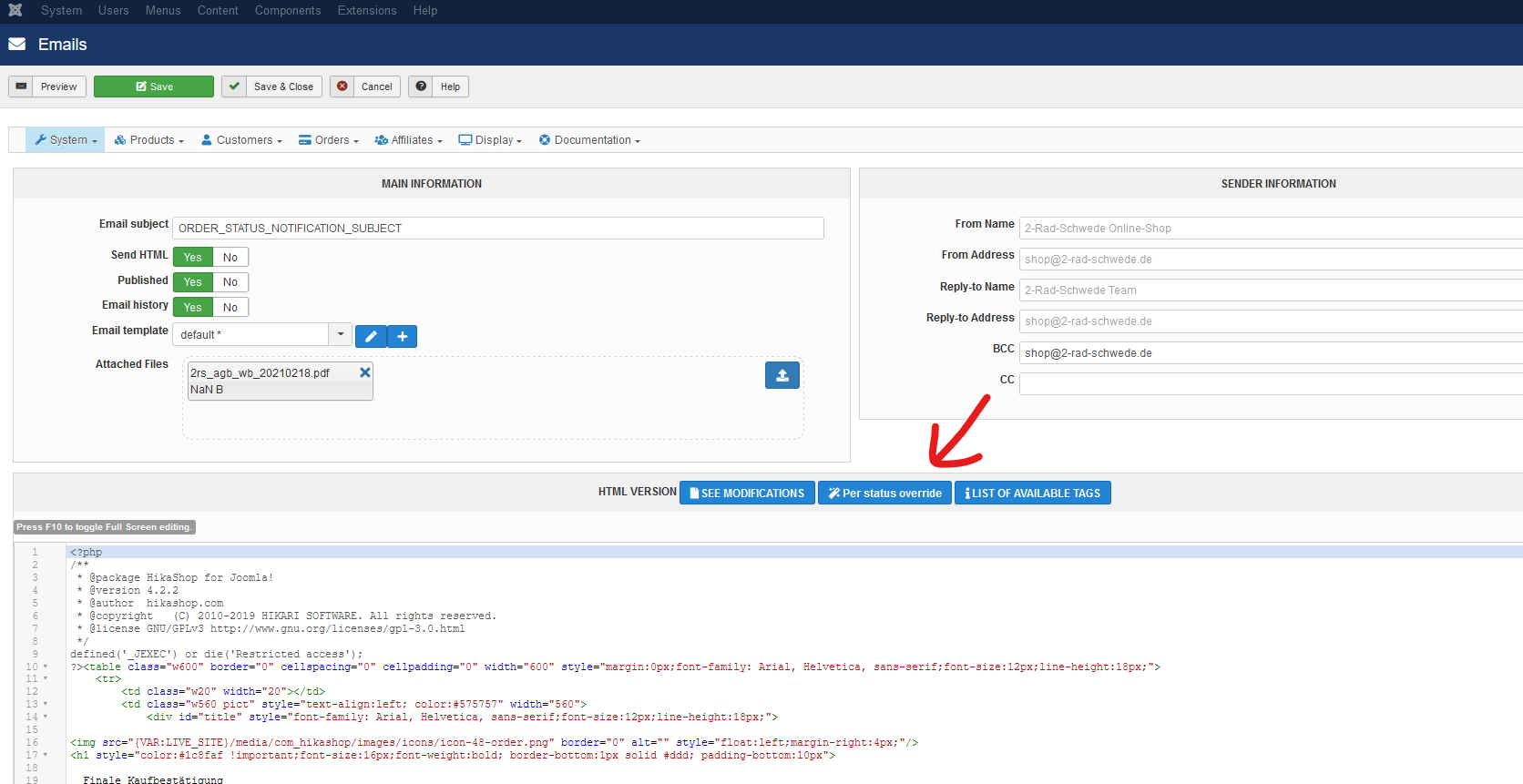Screen dimensions: 1523x784
Task: Click the red Cancel icon
Action: 342,87
